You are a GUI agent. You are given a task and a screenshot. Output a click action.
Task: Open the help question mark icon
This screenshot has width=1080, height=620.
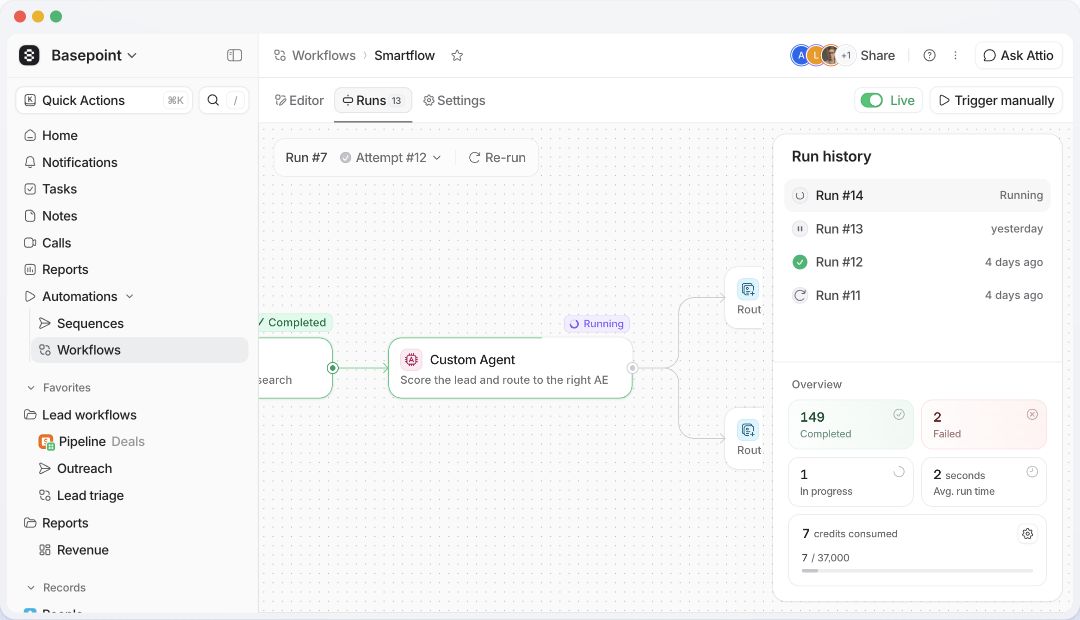pos(929,56)
